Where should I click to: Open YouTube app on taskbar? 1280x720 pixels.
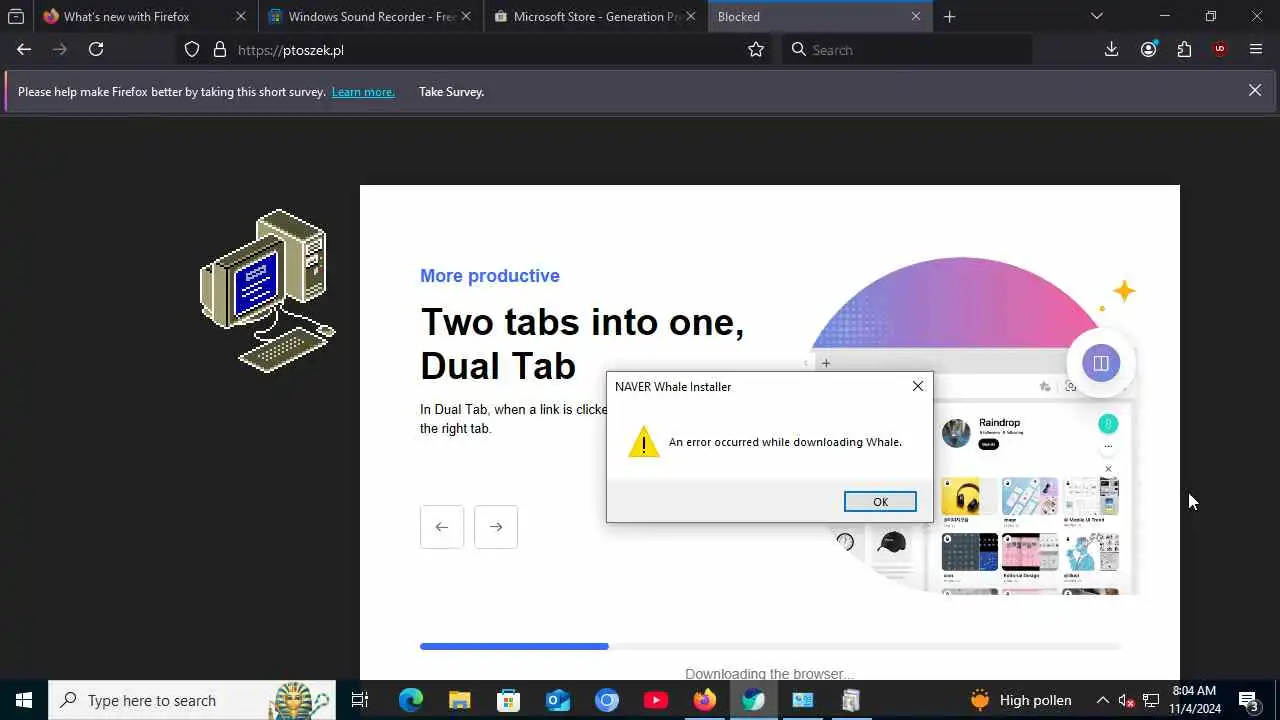(x=656, y=700)
